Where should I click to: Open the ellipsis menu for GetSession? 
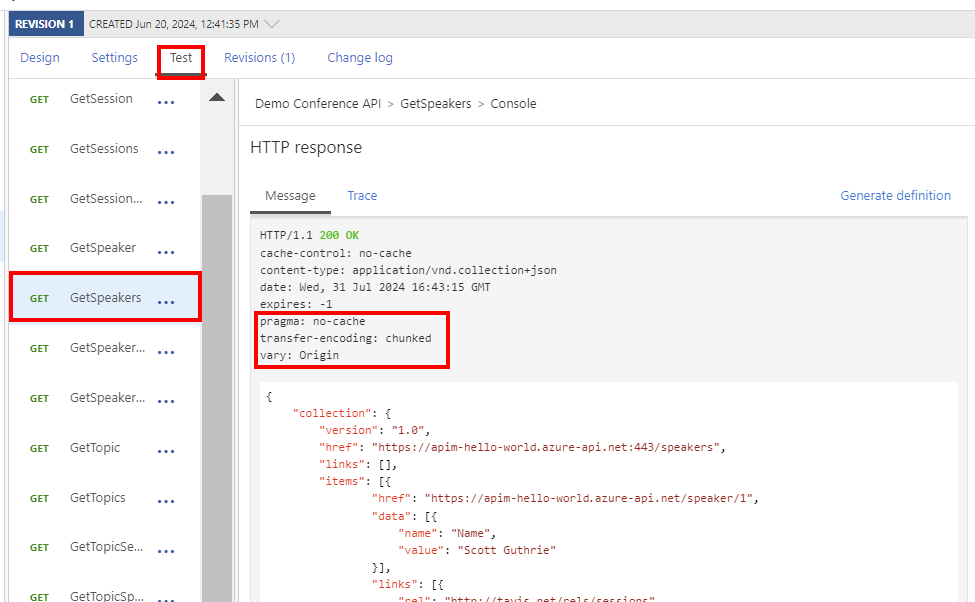166,103
